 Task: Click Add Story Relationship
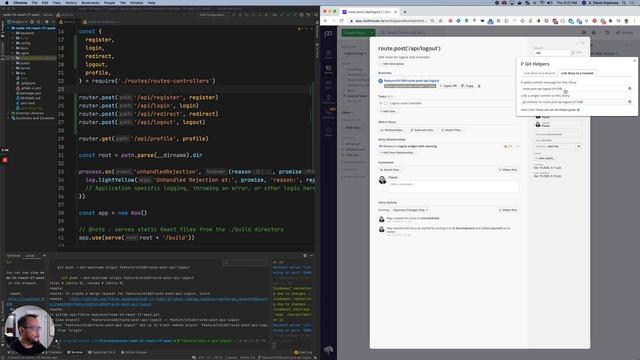pyautogui.click(x=397, y=153)
